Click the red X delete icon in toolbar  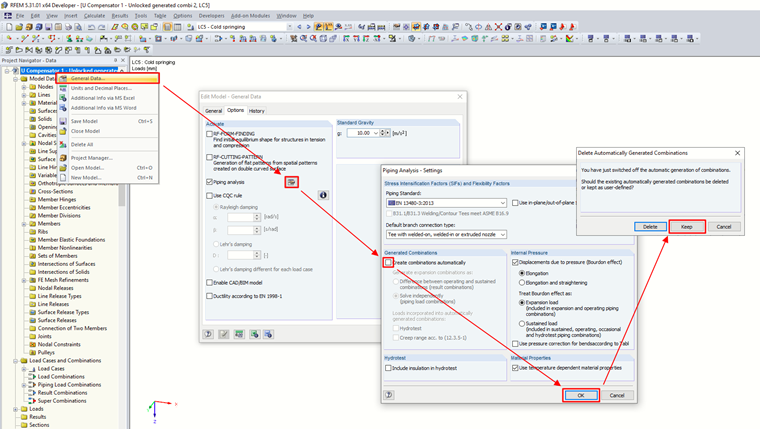tap(498, 27)
